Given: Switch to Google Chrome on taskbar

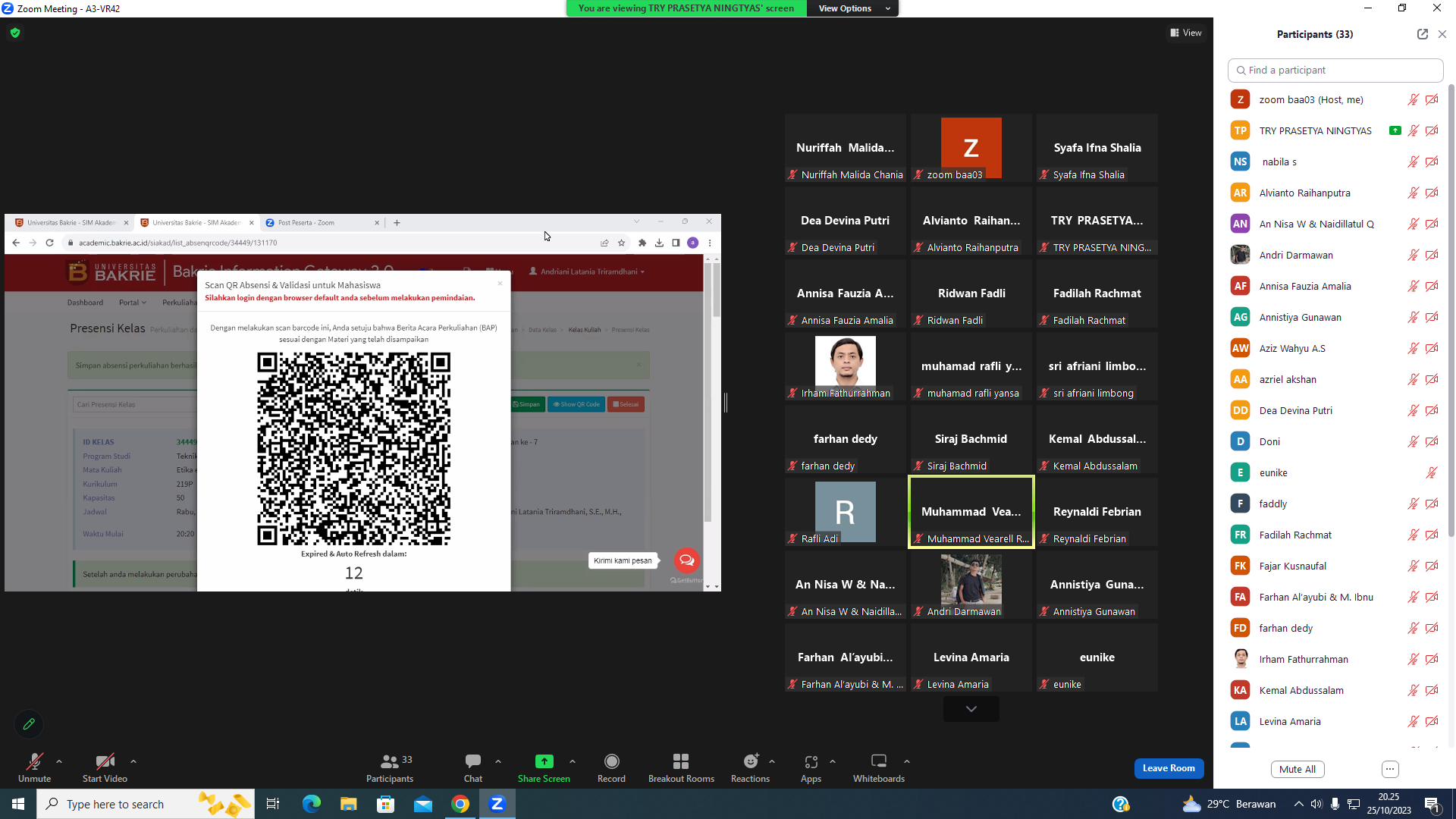Looking at the screenshot, I should 460,804.
